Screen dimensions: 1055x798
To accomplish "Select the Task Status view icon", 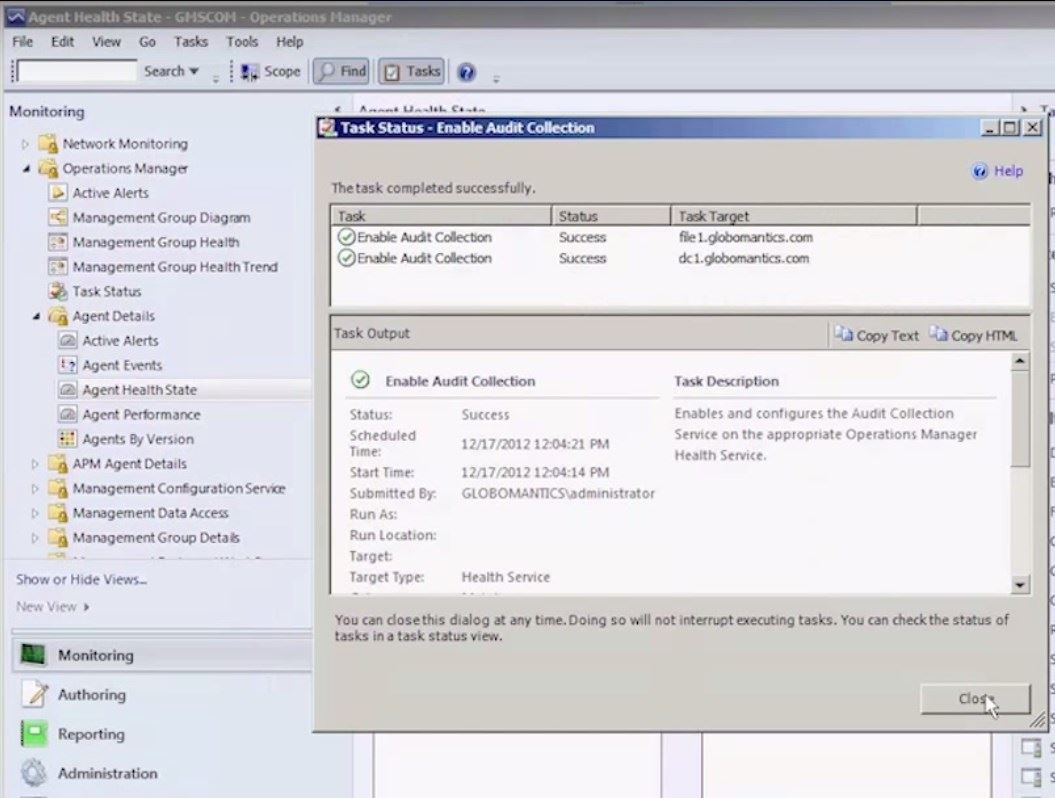I will click(x=57, y=292).
